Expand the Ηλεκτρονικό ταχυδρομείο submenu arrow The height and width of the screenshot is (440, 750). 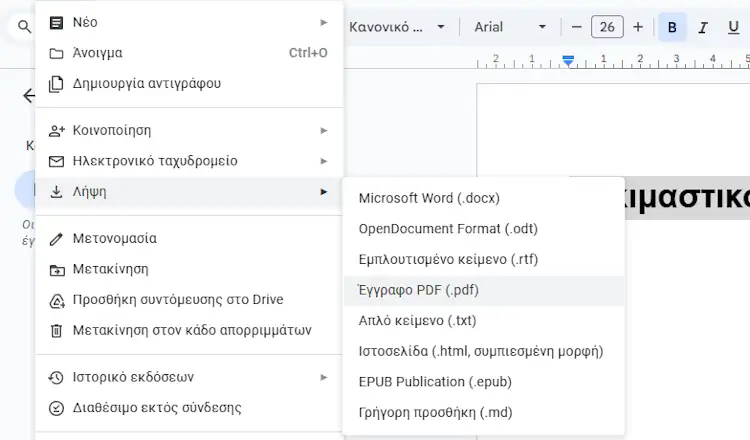click(x=324, y=161)
